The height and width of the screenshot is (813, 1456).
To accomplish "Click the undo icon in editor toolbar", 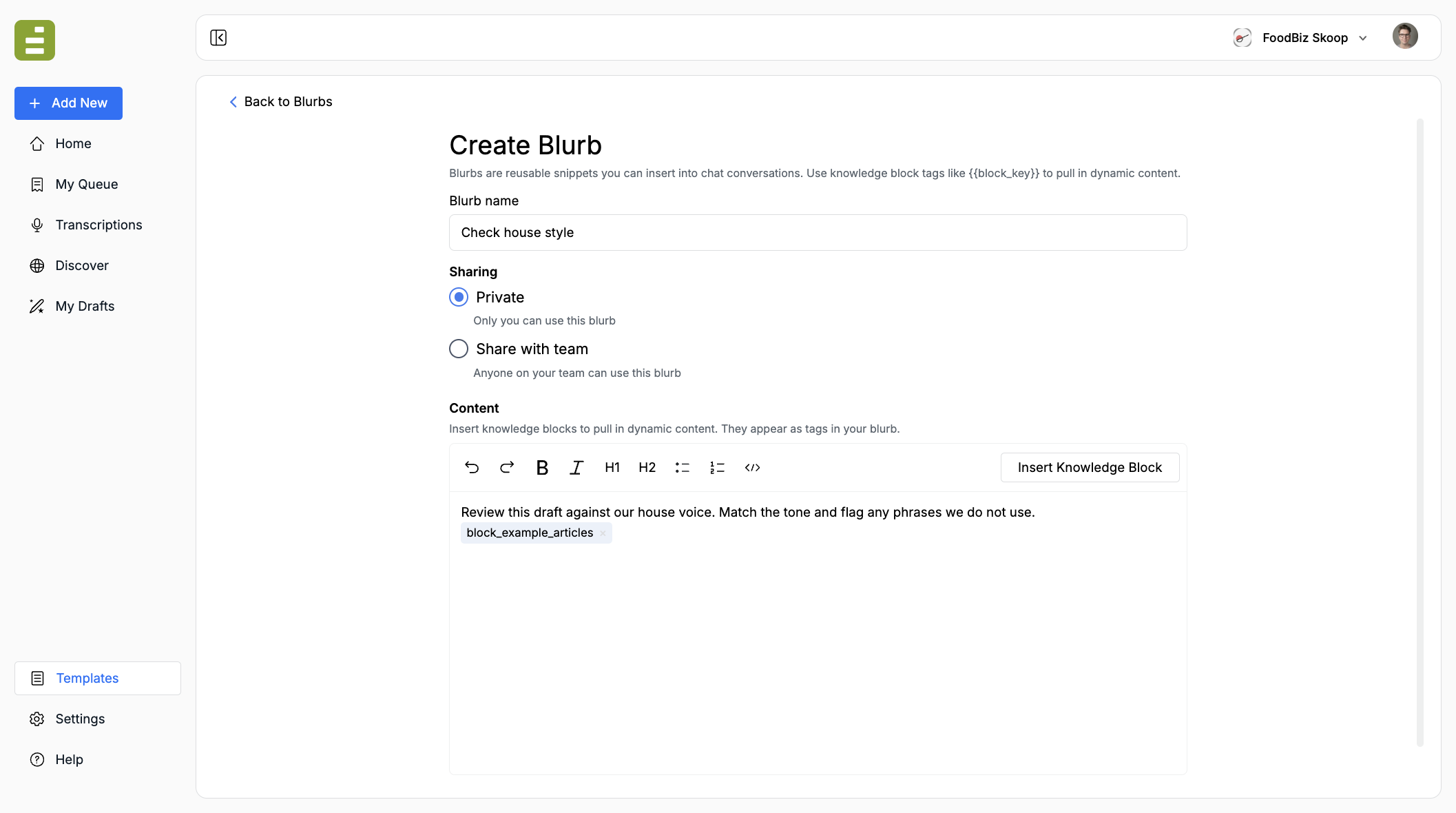I will pyautogui.click(x=472, y=467).
